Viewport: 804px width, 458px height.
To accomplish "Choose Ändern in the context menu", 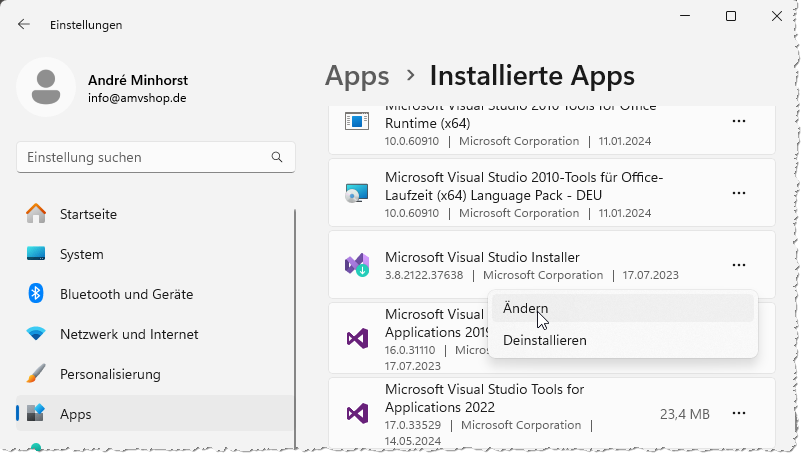I will tap(623, 308).
